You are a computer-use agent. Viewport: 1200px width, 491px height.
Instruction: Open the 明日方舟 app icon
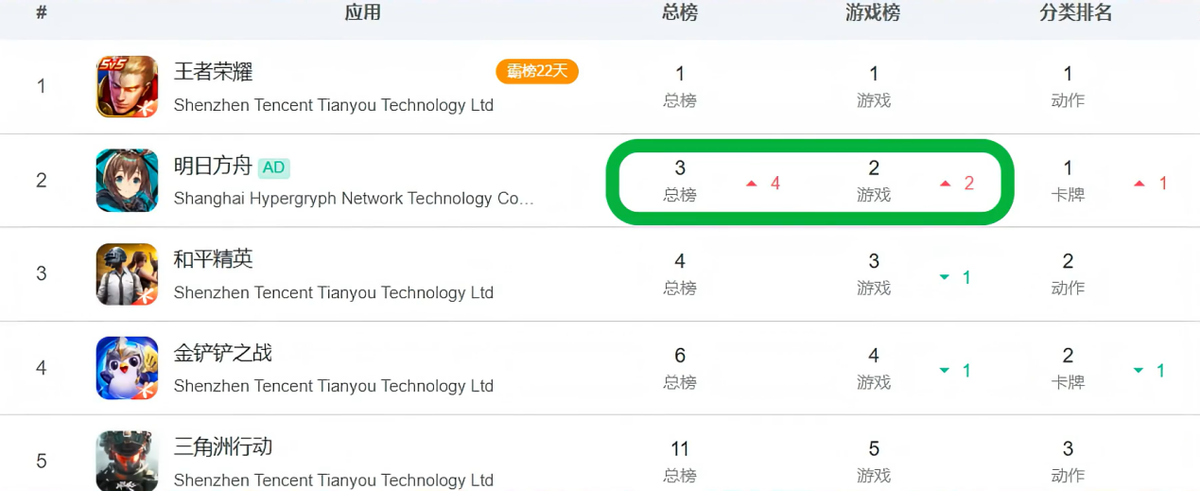[x=127, y=180]
